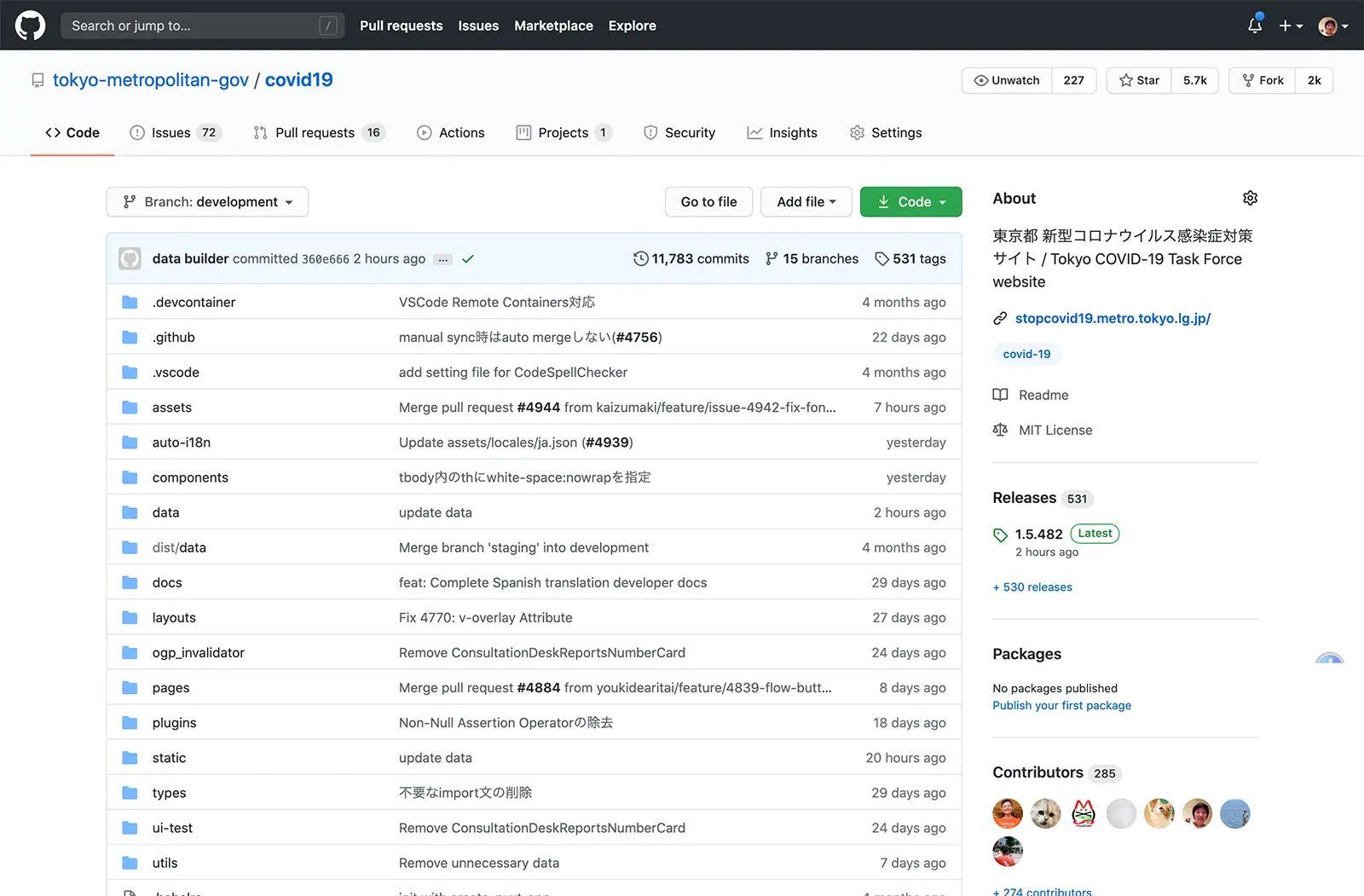The image size is (1364, 896).
Task: View the 11,783 commits history
Action: pyautogui.click(x=691, y=259)
